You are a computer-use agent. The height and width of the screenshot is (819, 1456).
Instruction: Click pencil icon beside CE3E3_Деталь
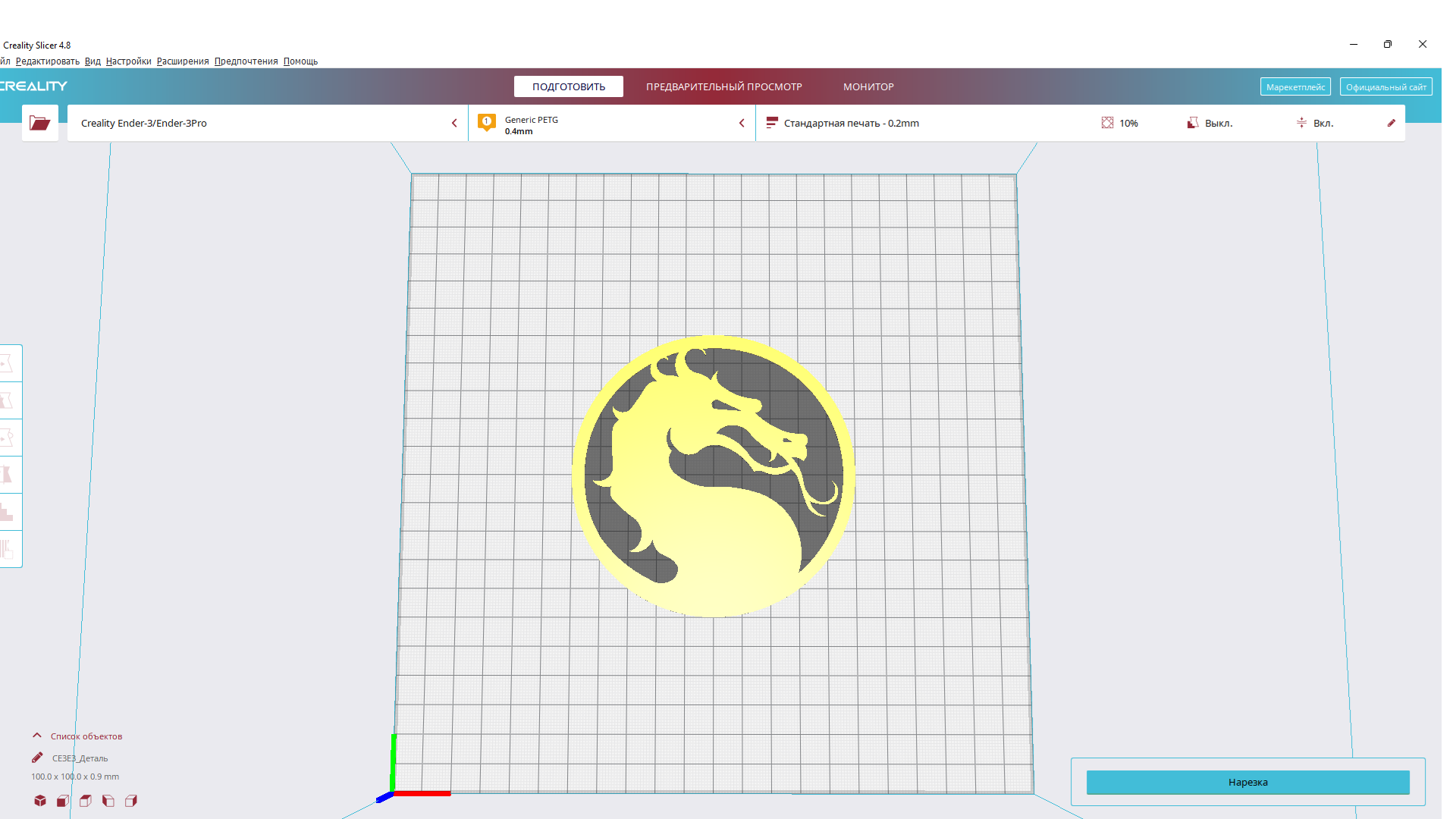37,758
